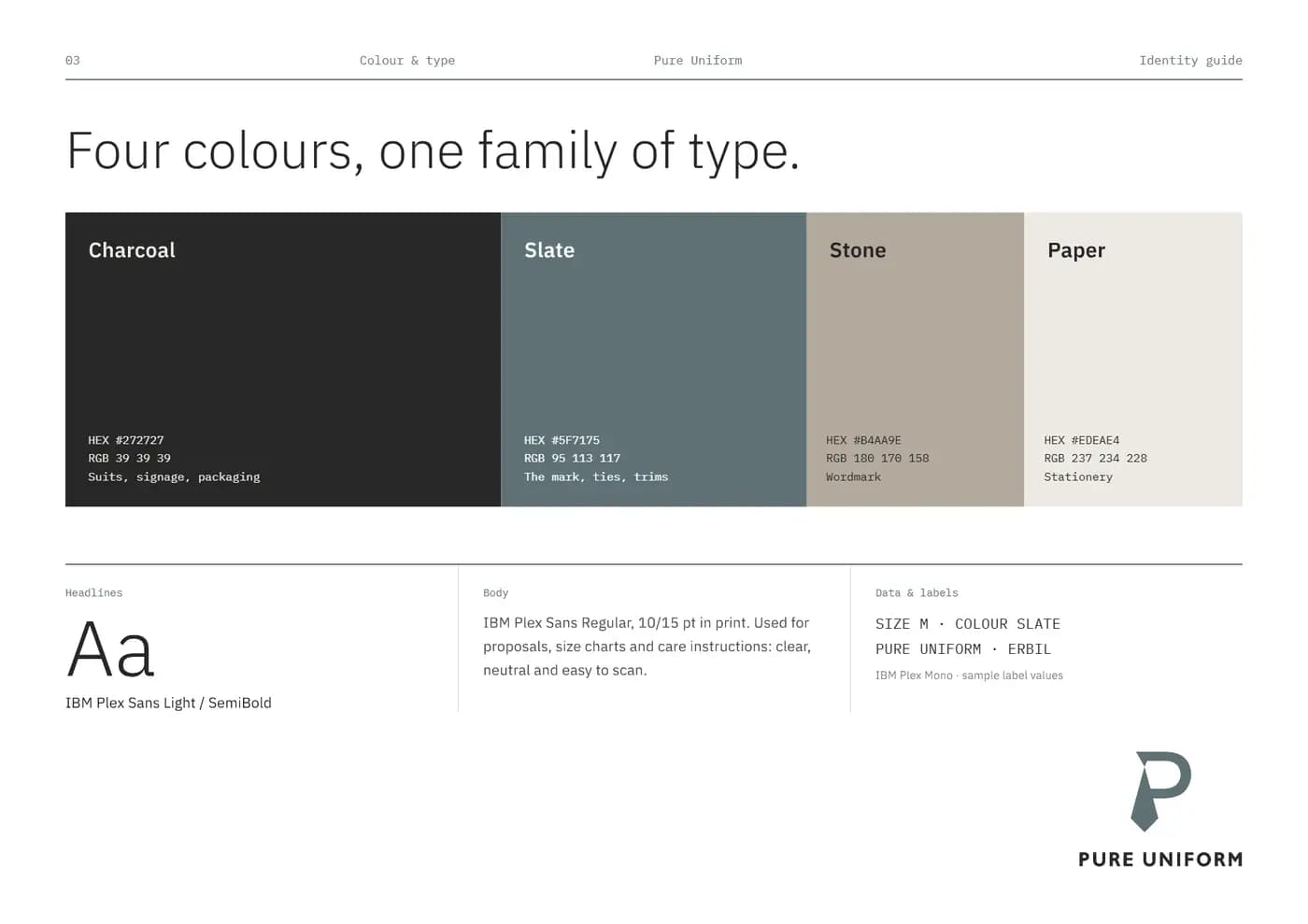Screen dimensions: 1308x924
Task: Click the large 'Aa' type specimen
Action: (x=110, y=649)
